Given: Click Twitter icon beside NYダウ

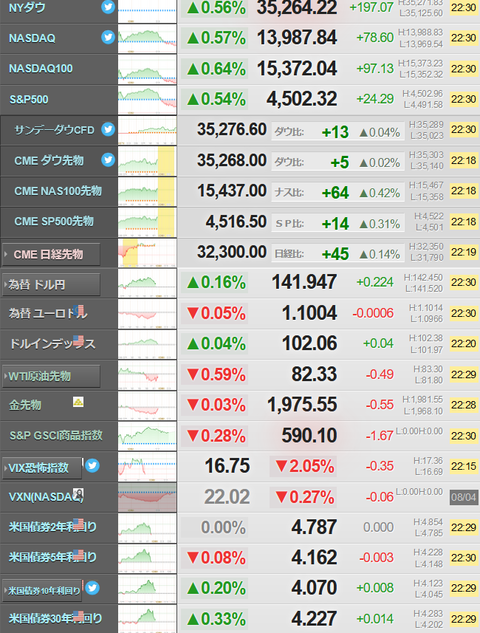Looking at the screenshot, I should click(108, 7).
